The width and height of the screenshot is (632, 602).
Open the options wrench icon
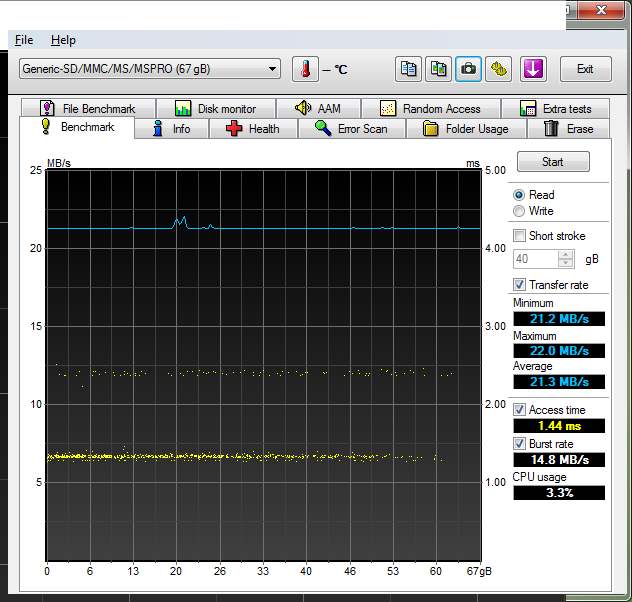click(x=498, y=69)
